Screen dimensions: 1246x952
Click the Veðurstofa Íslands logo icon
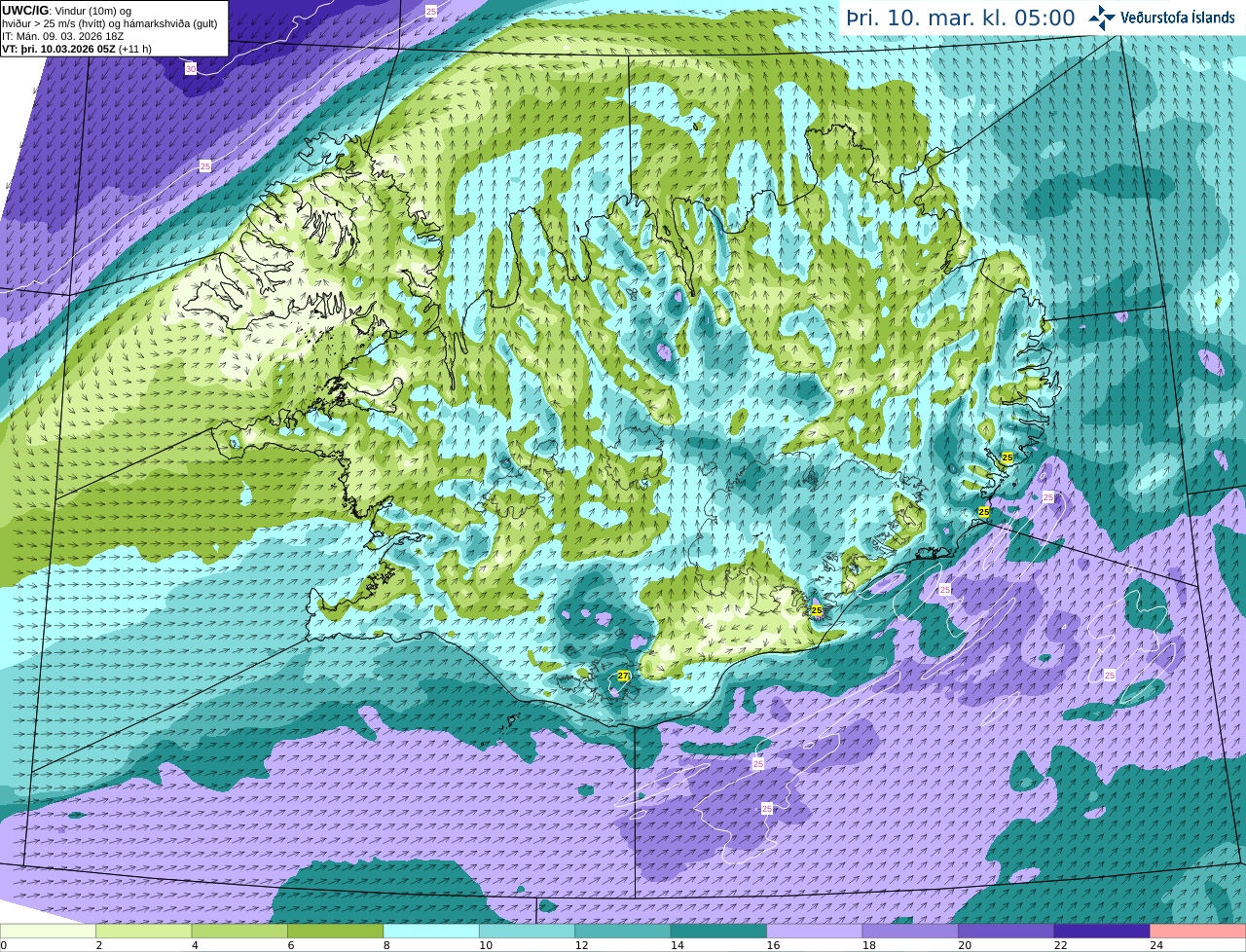(1102, 18)
